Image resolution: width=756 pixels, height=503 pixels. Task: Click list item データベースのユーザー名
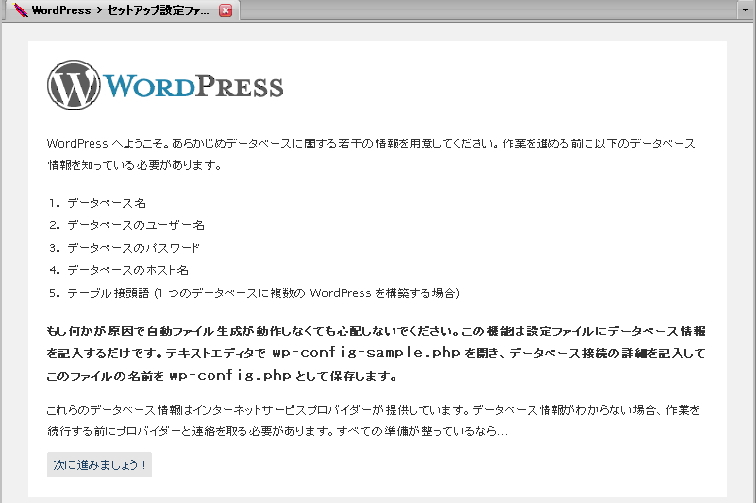pyautogui.click(x=136, y=225)
